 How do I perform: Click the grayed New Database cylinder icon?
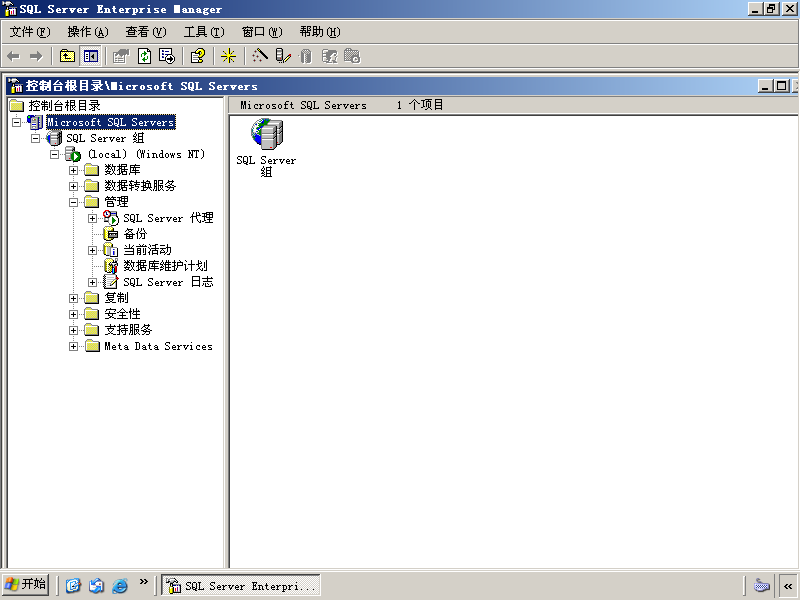pyautogui.click(x=306, y=56)
